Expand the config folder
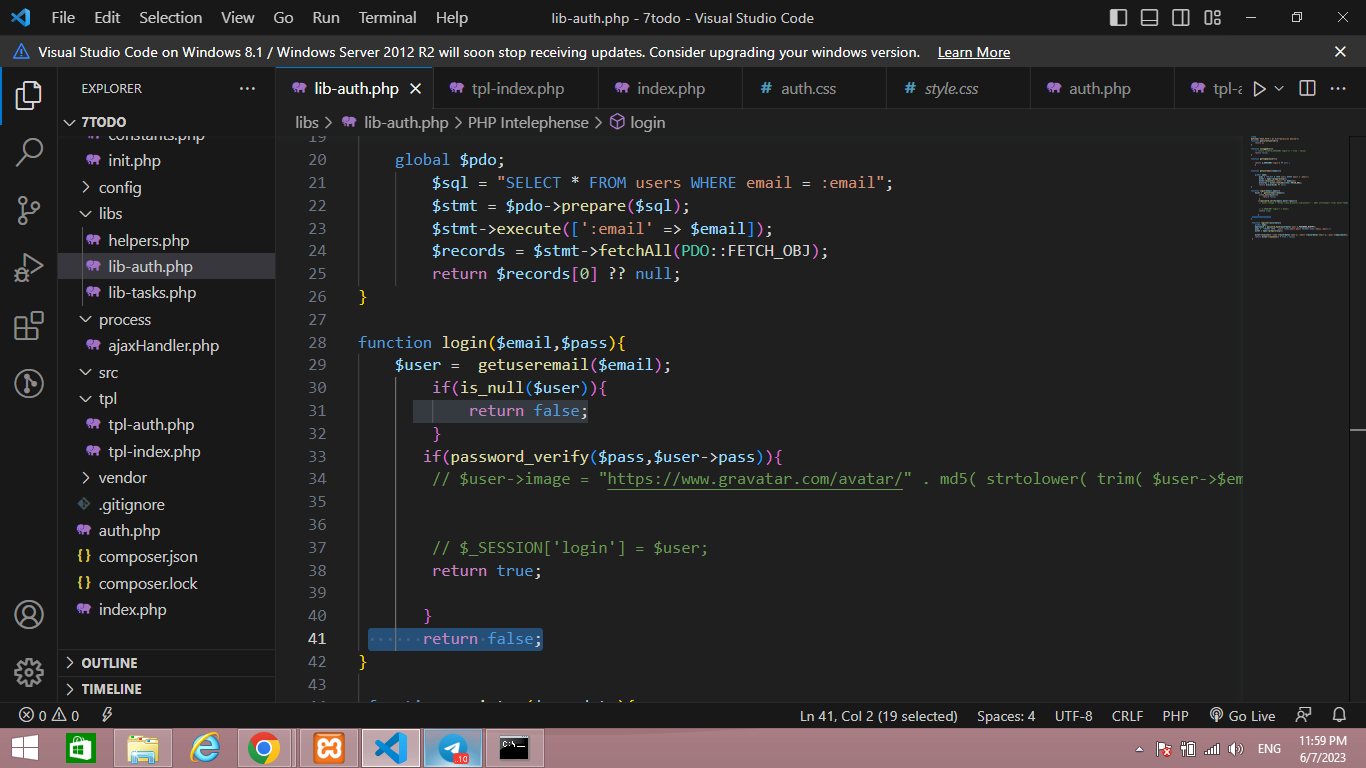Viewport: 1366px width, 768px height. 165,187
